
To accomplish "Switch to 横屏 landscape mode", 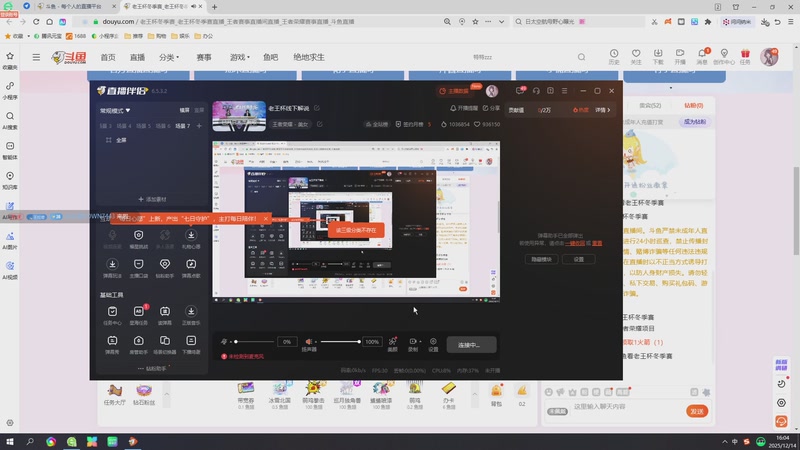I will 184,110.
